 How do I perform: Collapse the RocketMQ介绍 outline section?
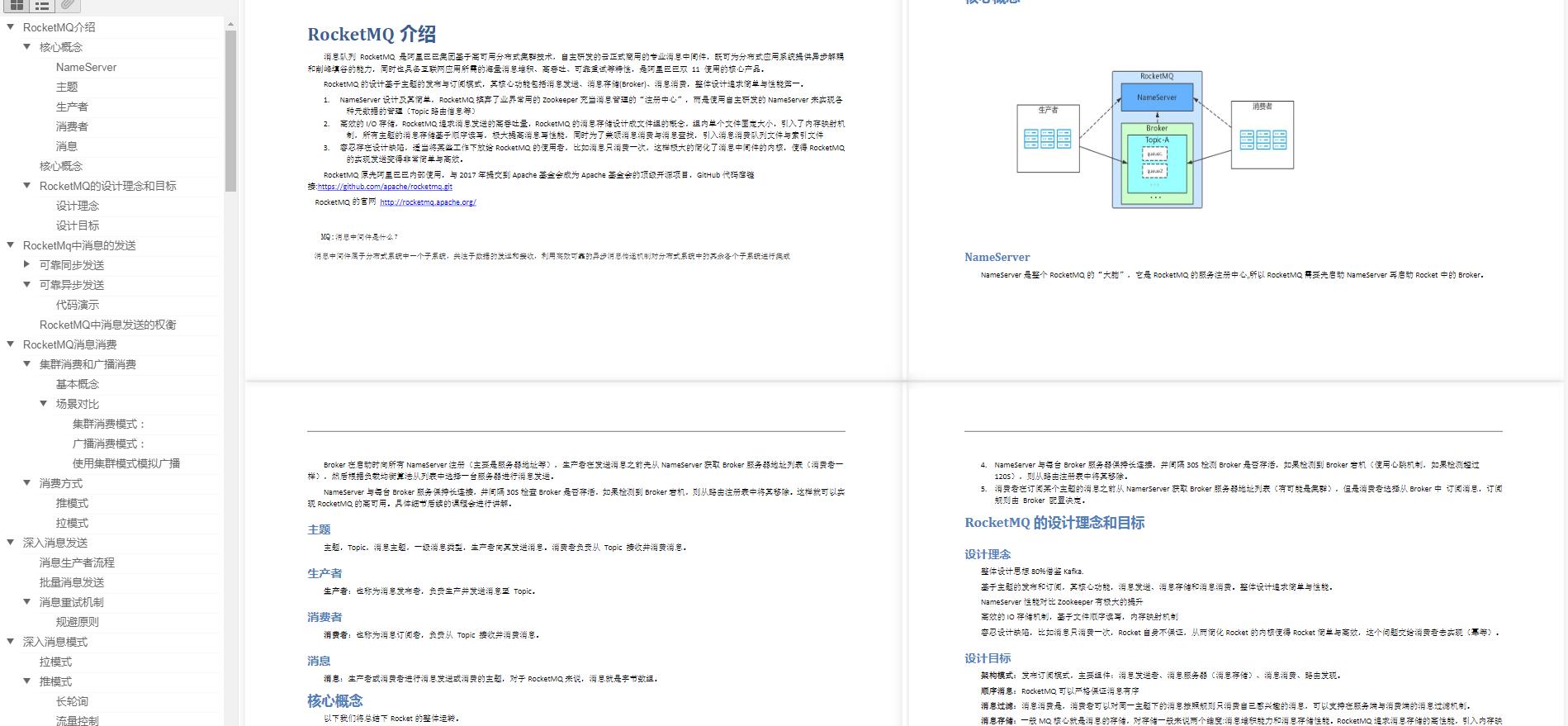(x=11, y=27)
